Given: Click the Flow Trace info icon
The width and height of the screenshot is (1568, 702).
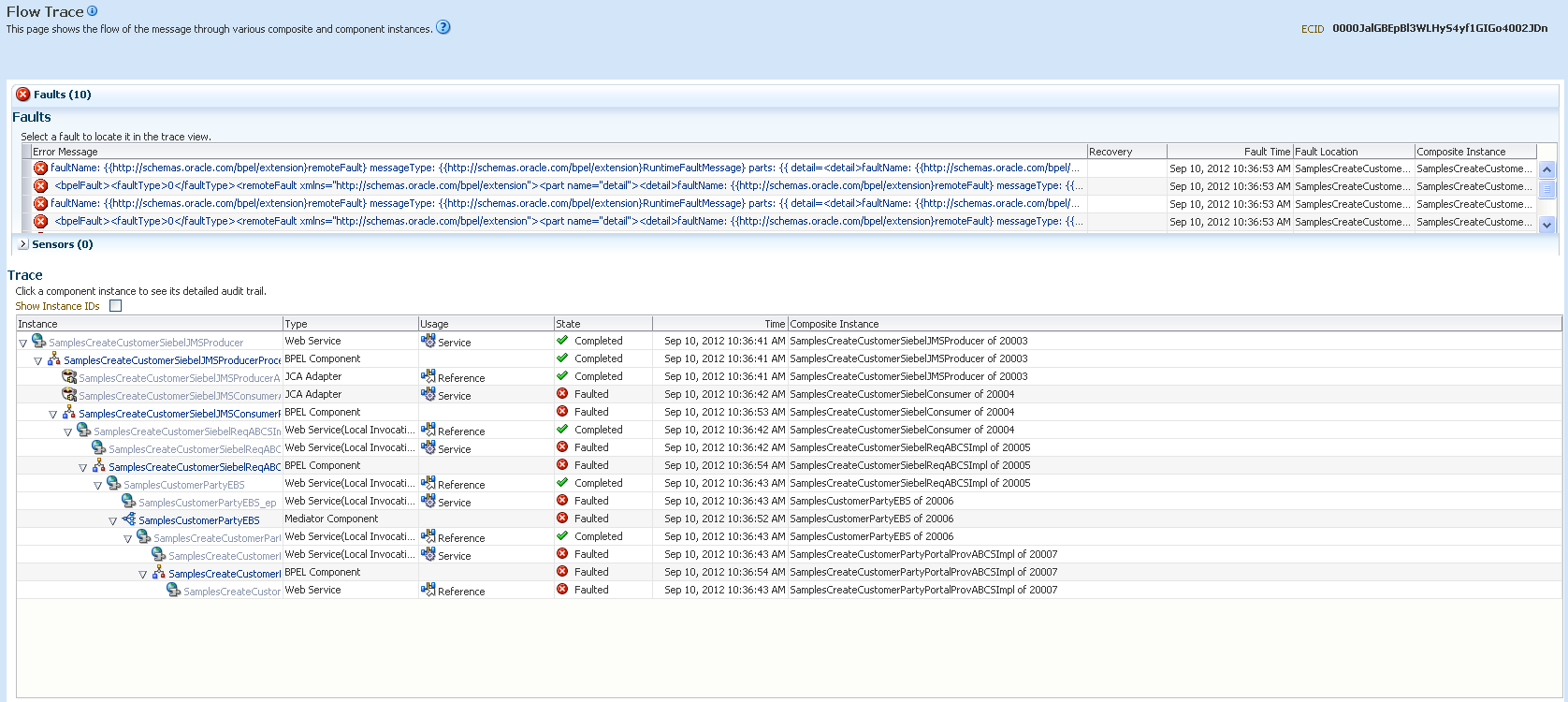Looking at the screenshot, I should click(93, 11).
